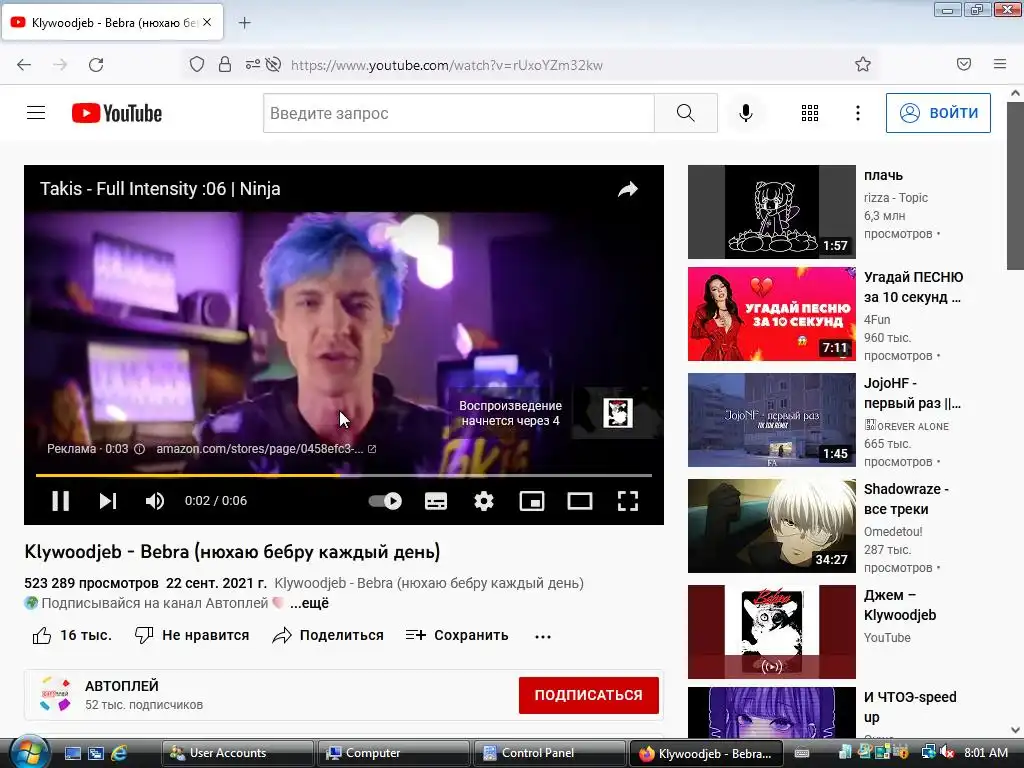Mute the player volume
Image resolution: width=1024 pixels, height=768 pixels.
pyautogui.click(x=155, y=501)
